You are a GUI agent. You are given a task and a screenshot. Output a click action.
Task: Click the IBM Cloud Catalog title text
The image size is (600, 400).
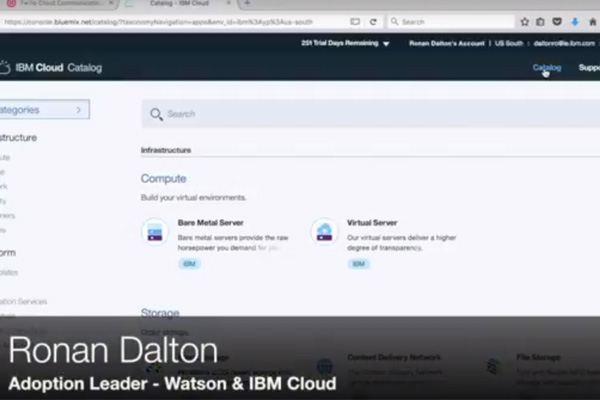59,68
